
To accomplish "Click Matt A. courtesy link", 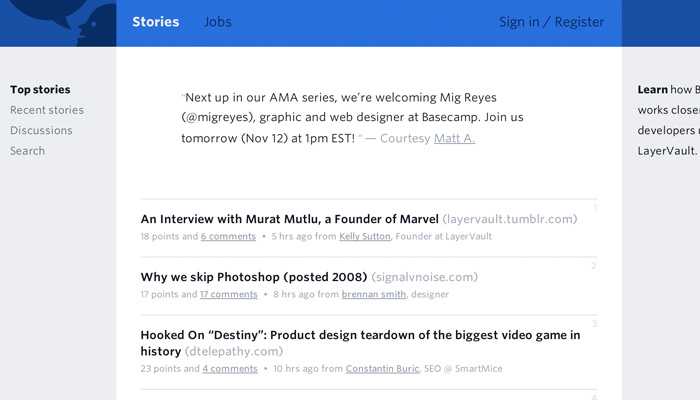I will [x=454, y=138].
